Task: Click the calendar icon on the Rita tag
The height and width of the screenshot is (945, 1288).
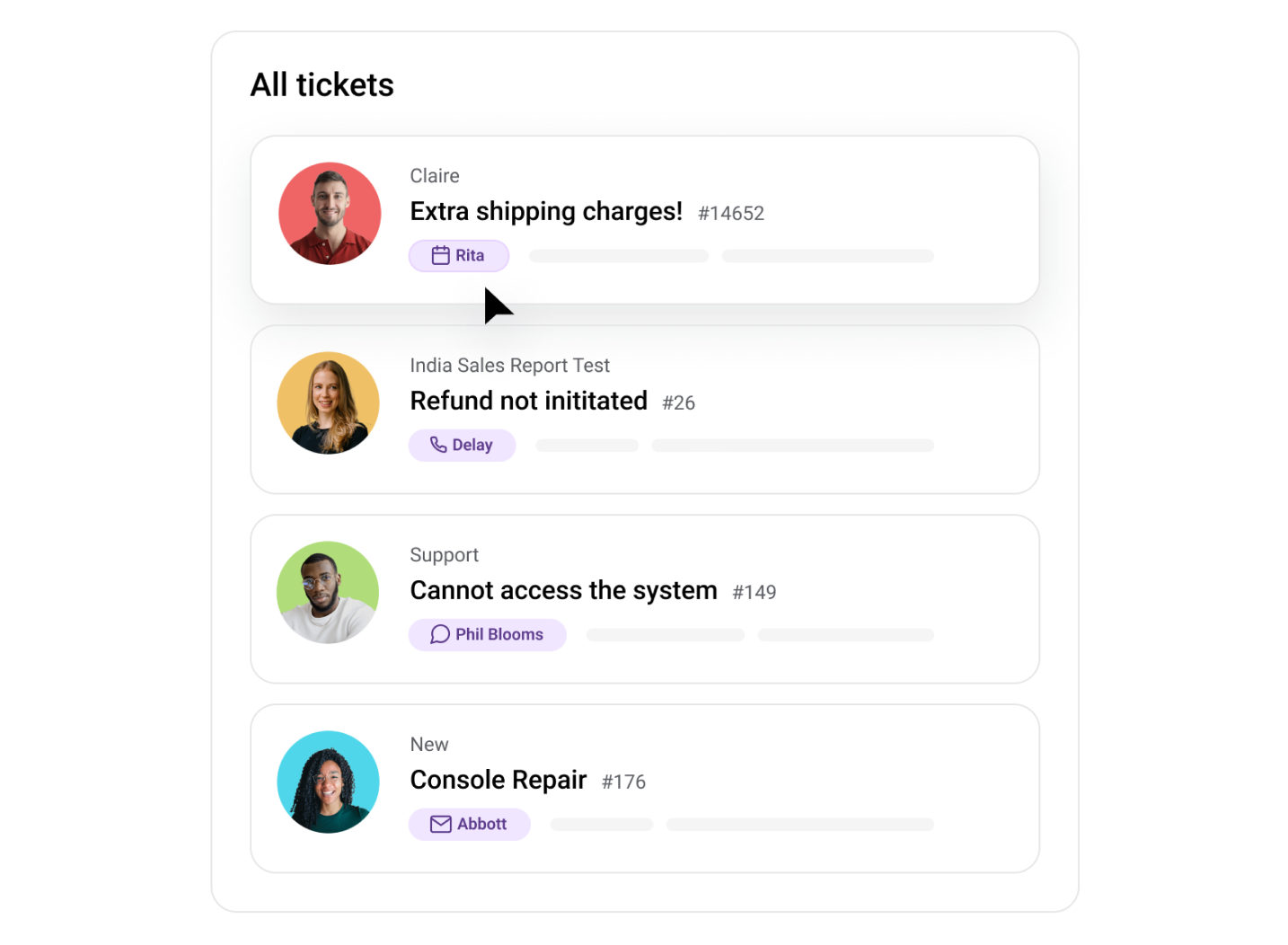Action: [x=440, y=255]
